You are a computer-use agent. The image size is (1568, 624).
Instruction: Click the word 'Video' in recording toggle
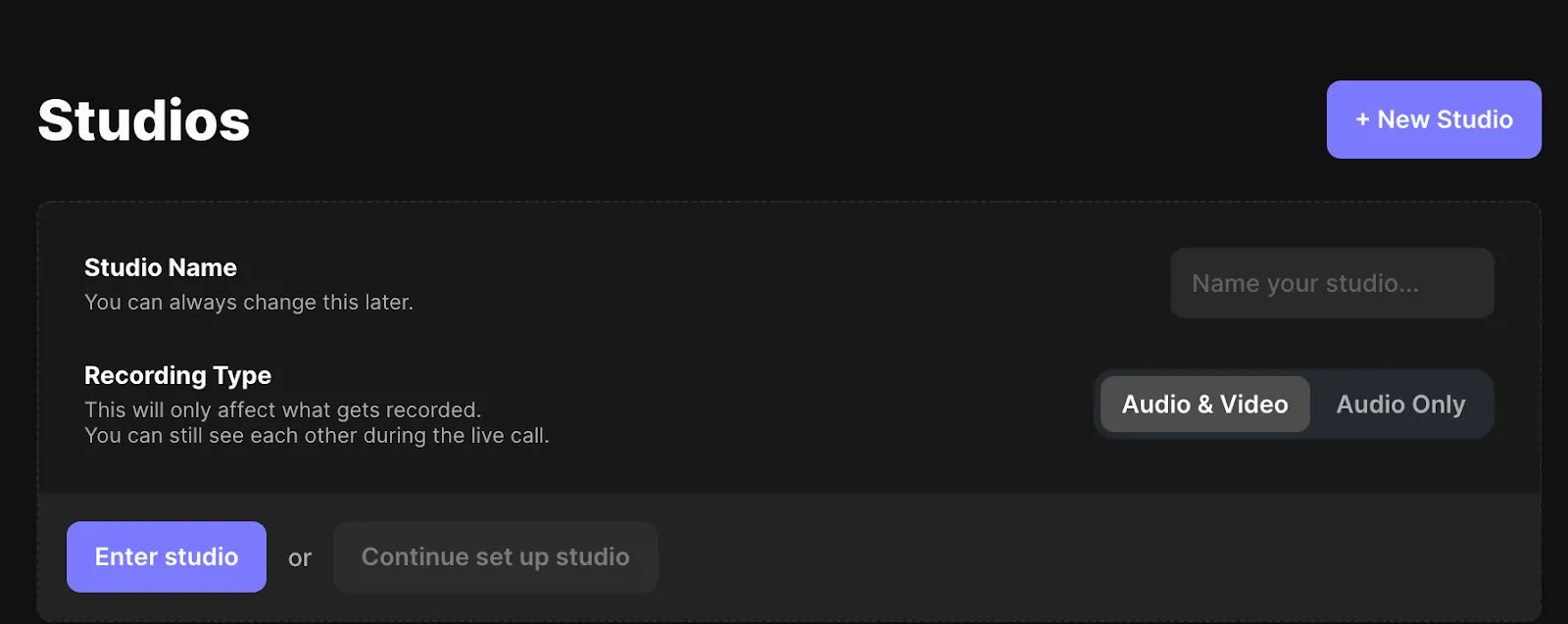tap(1253, 405)
